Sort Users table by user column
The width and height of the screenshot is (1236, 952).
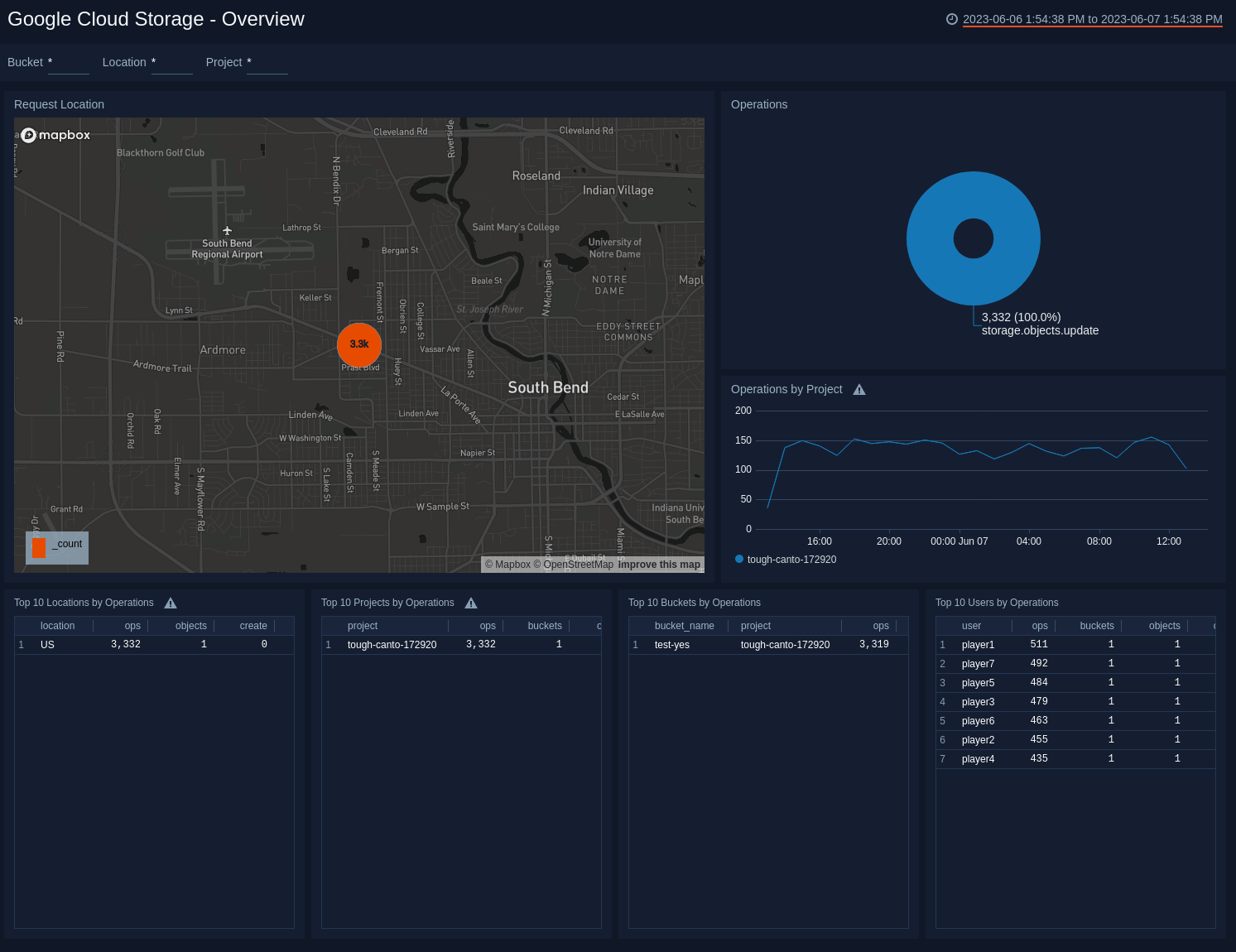click(971, 626)
